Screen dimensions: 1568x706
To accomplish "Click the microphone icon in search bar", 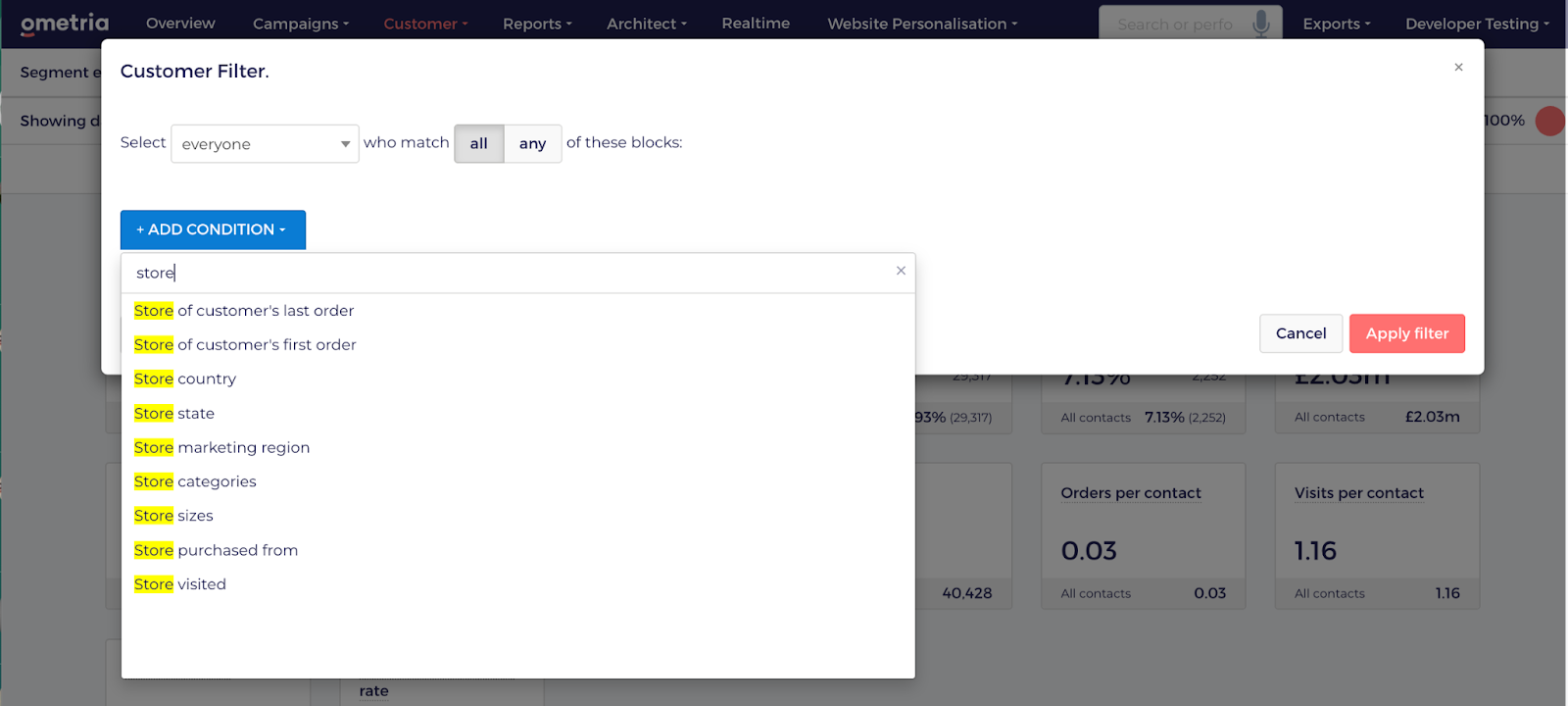I will pos(1261,24).
